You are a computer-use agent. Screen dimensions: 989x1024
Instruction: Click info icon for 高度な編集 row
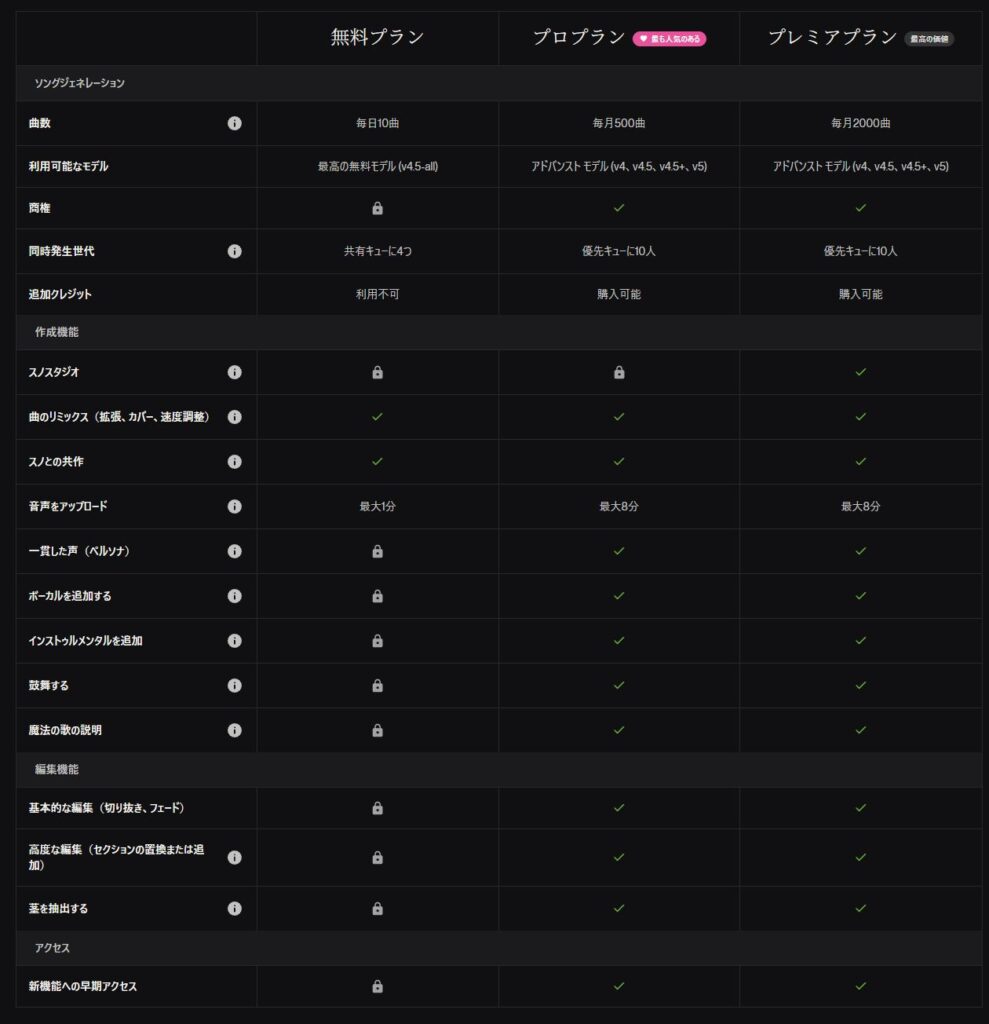click(234, 857)
